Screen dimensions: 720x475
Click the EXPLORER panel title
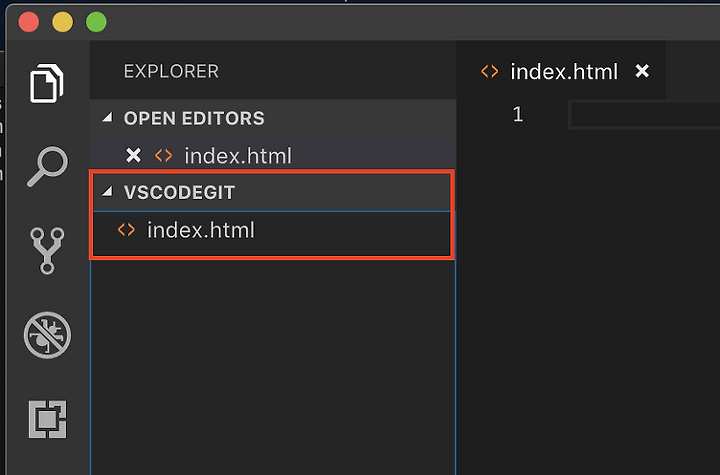pos(171,71)
